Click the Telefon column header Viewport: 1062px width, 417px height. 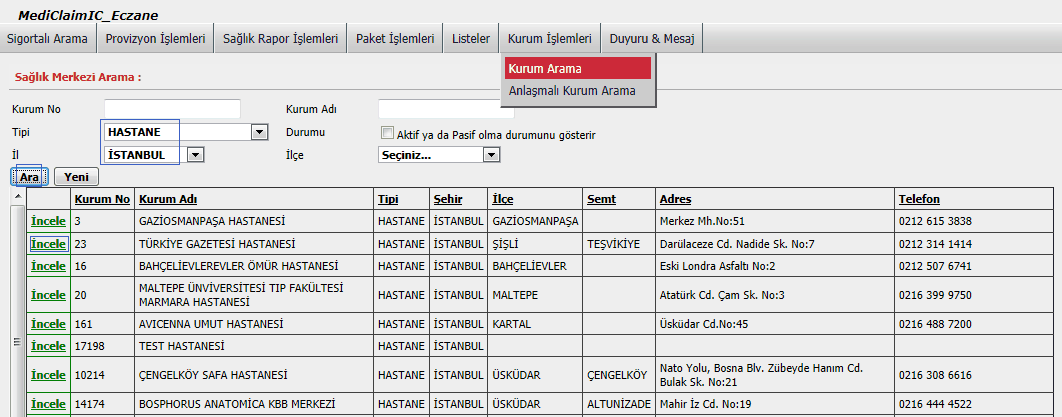[919, 199]
